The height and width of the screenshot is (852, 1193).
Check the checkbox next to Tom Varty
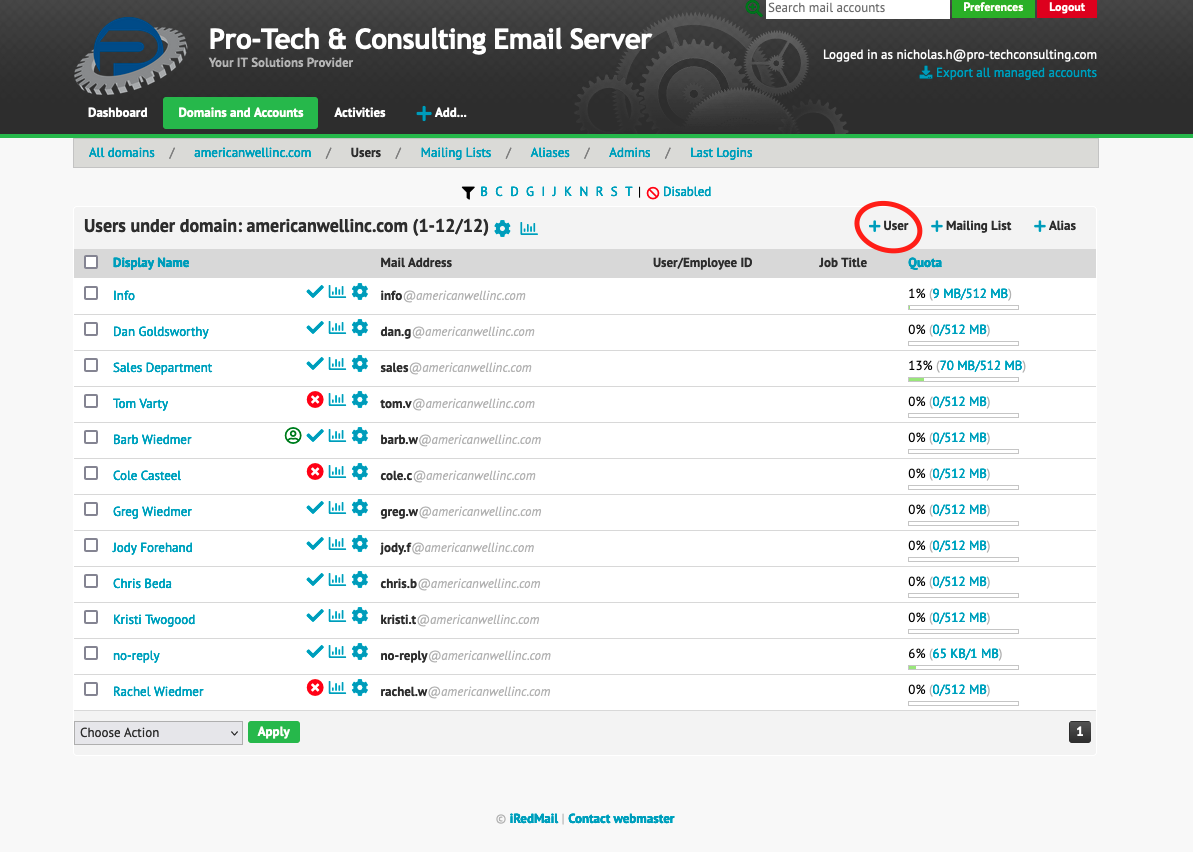click(x=91, y=400)
